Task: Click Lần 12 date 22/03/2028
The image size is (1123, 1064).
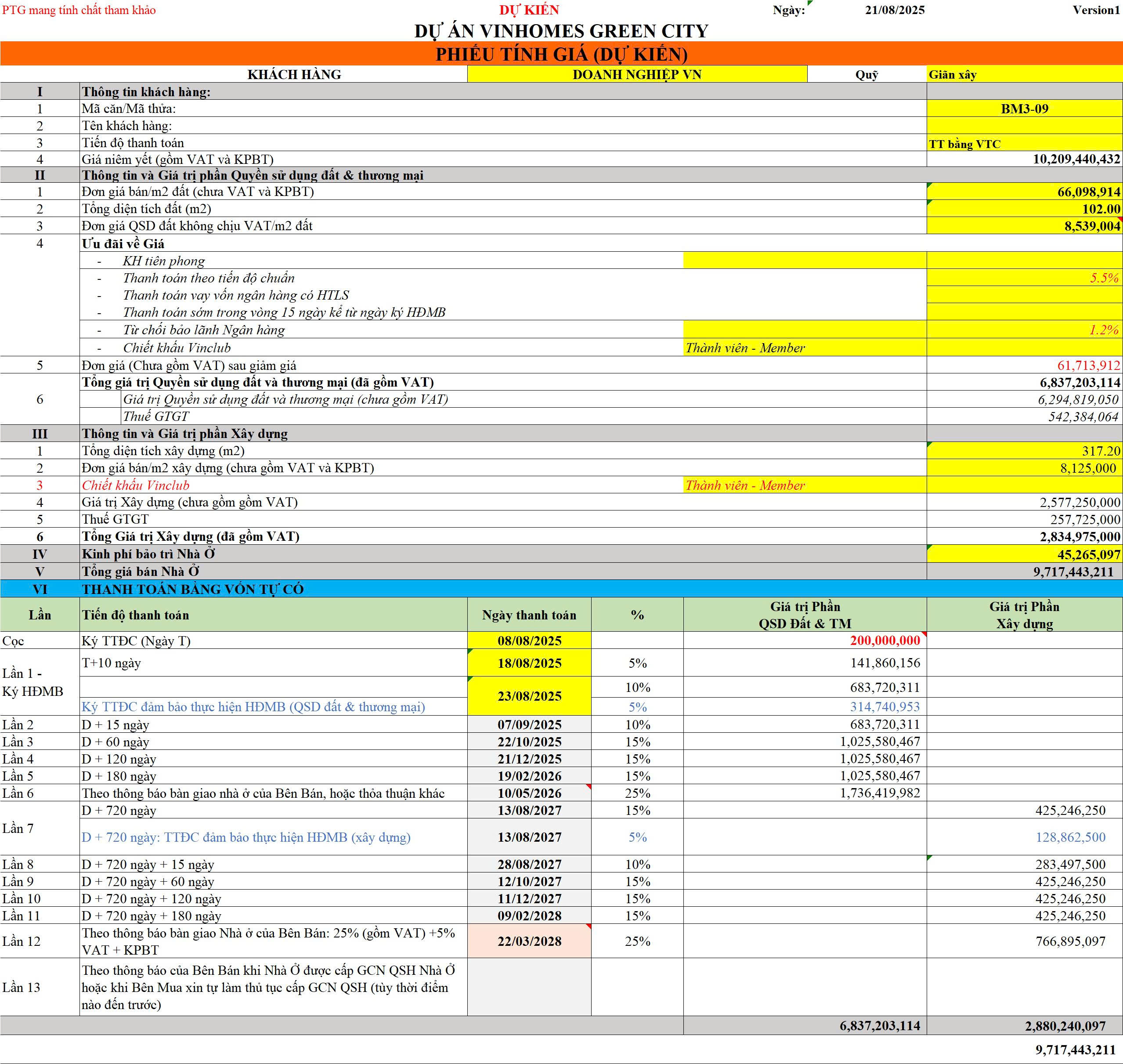Action: [x=530, y=941]
